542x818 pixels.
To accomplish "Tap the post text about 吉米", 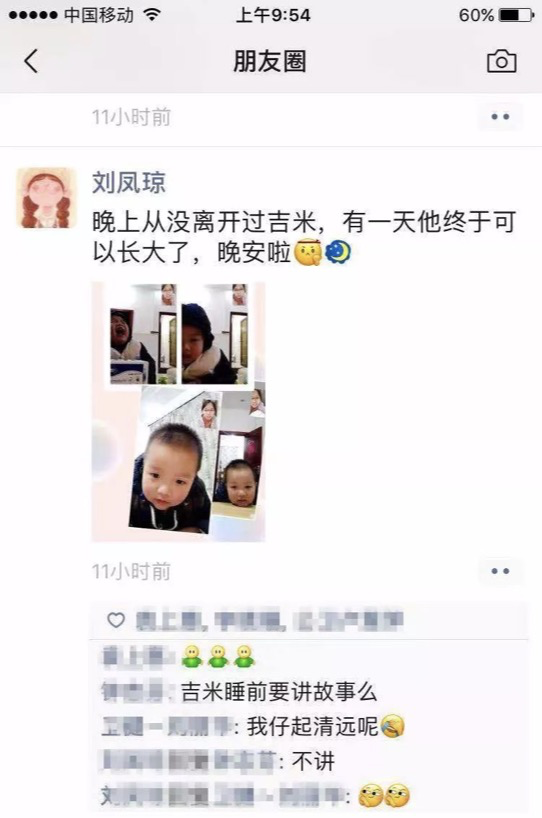I will coord(304,237).
